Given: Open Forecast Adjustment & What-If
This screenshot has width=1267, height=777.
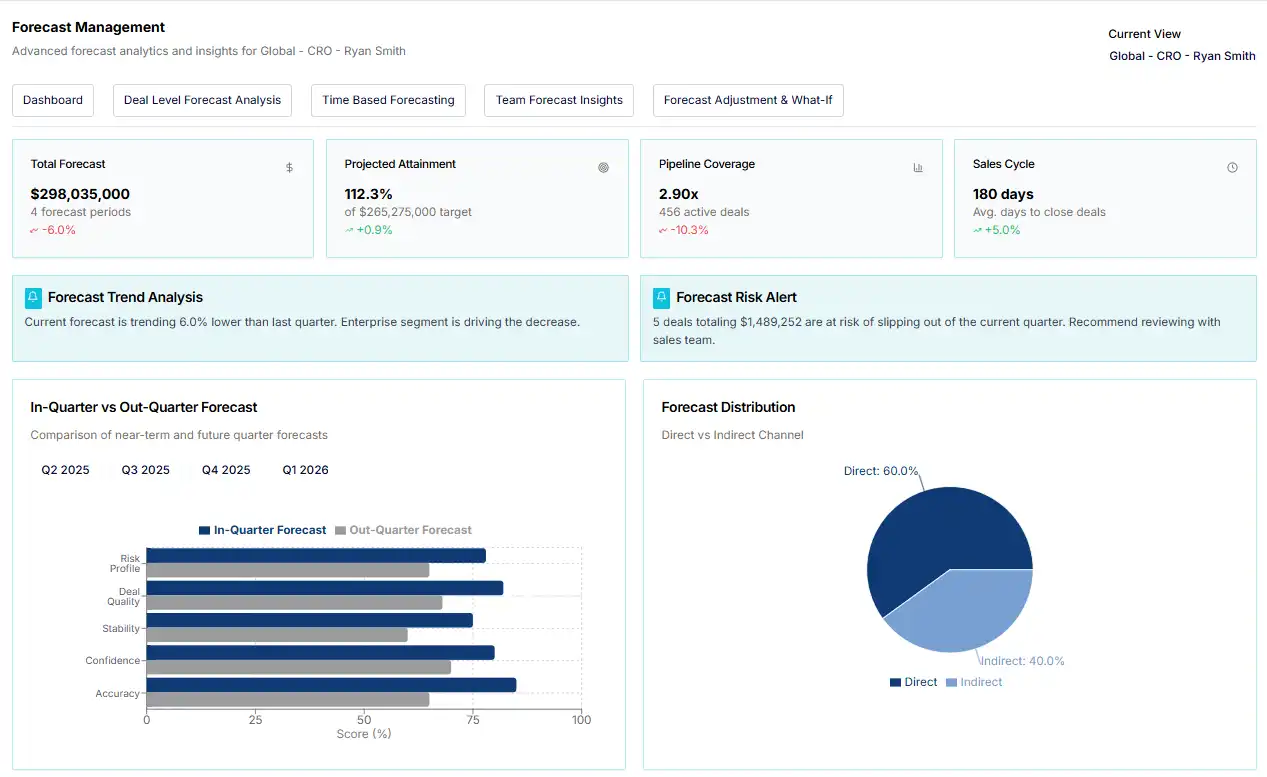Looking at the screenshot, I should (748, 100).
